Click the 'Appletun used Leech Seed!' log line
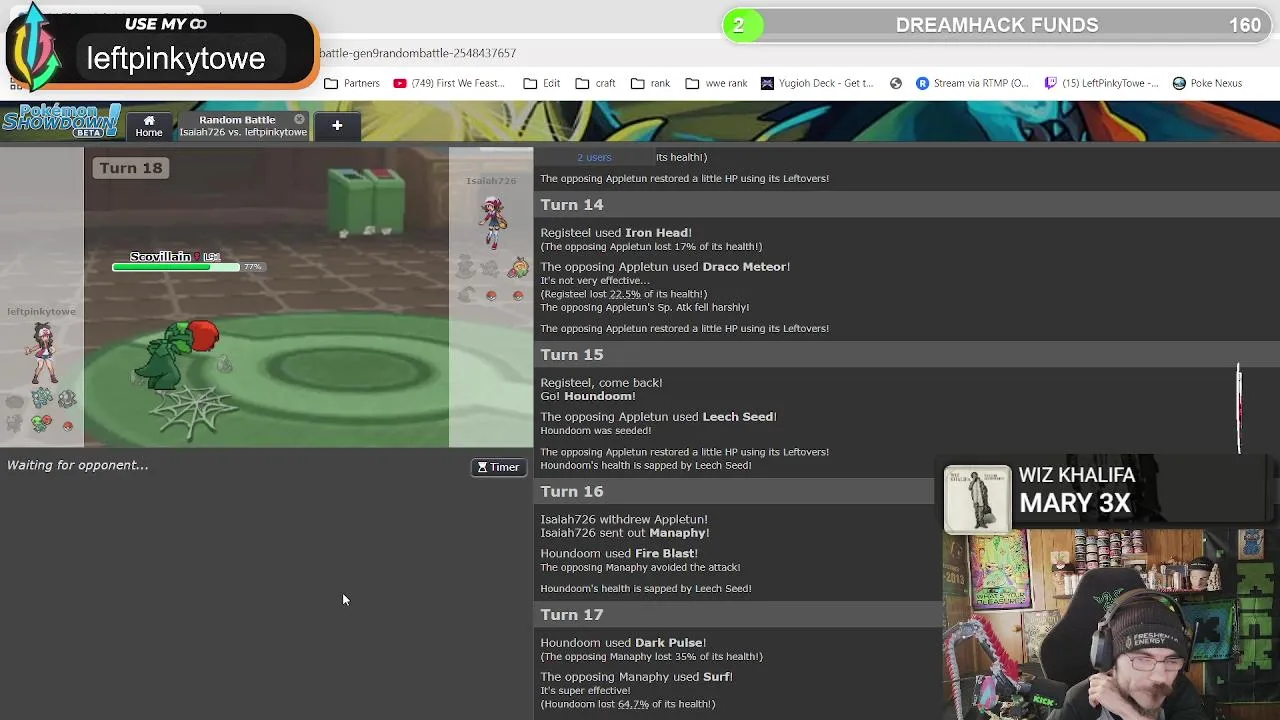The height and width of the screenshot is (720, 1280). point(658,417)
